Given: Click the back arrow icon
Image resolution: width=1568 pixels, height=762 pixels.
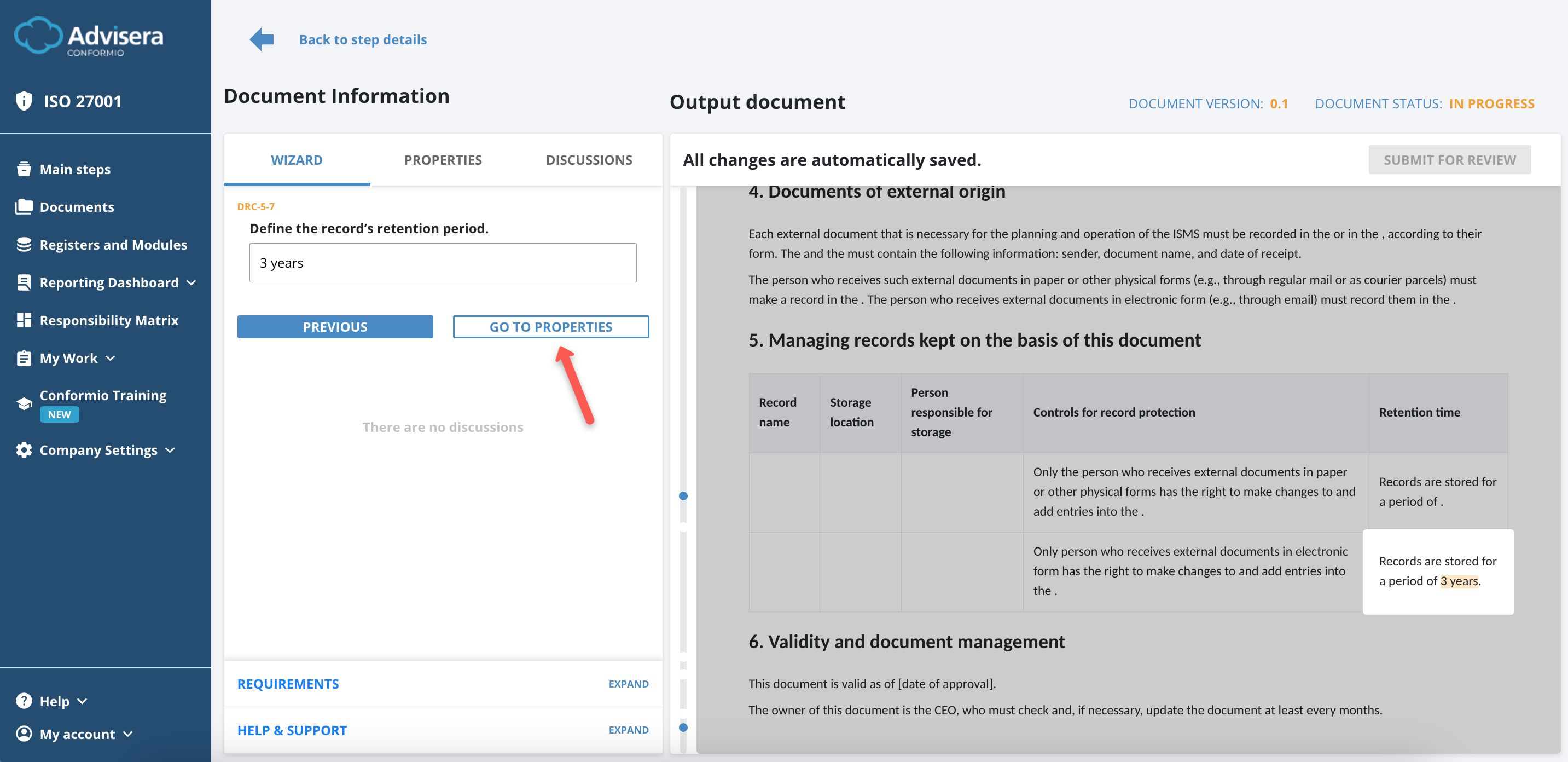Looking at the screenshot, I should (262, 39).
